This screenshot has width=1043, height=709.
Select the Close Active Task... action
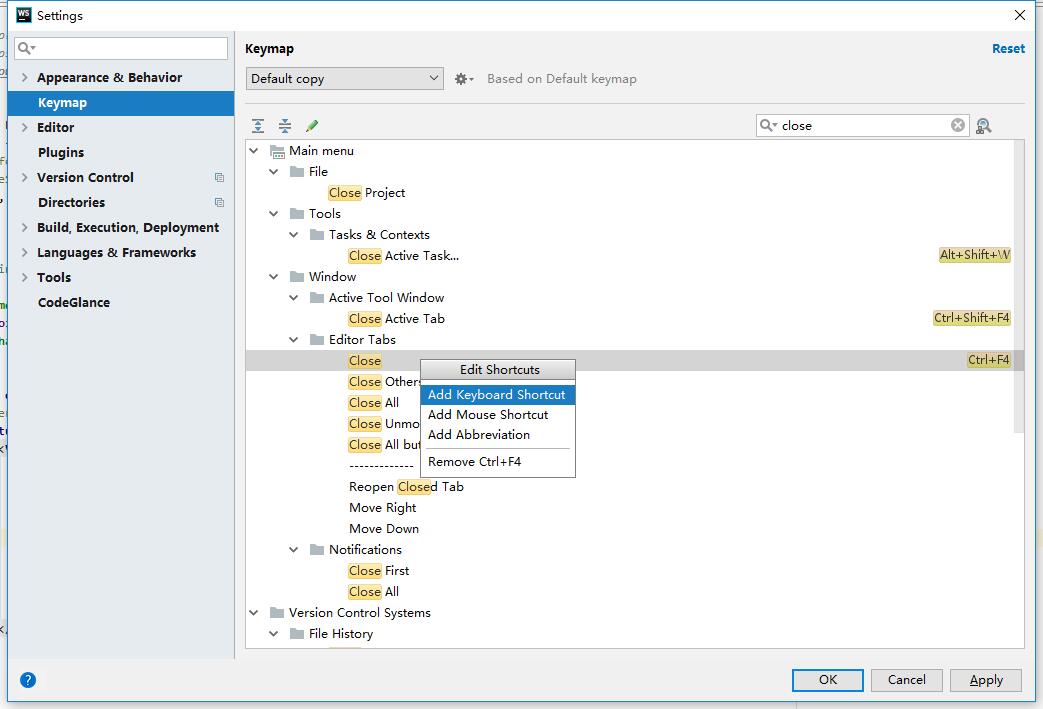click(404, 255)
